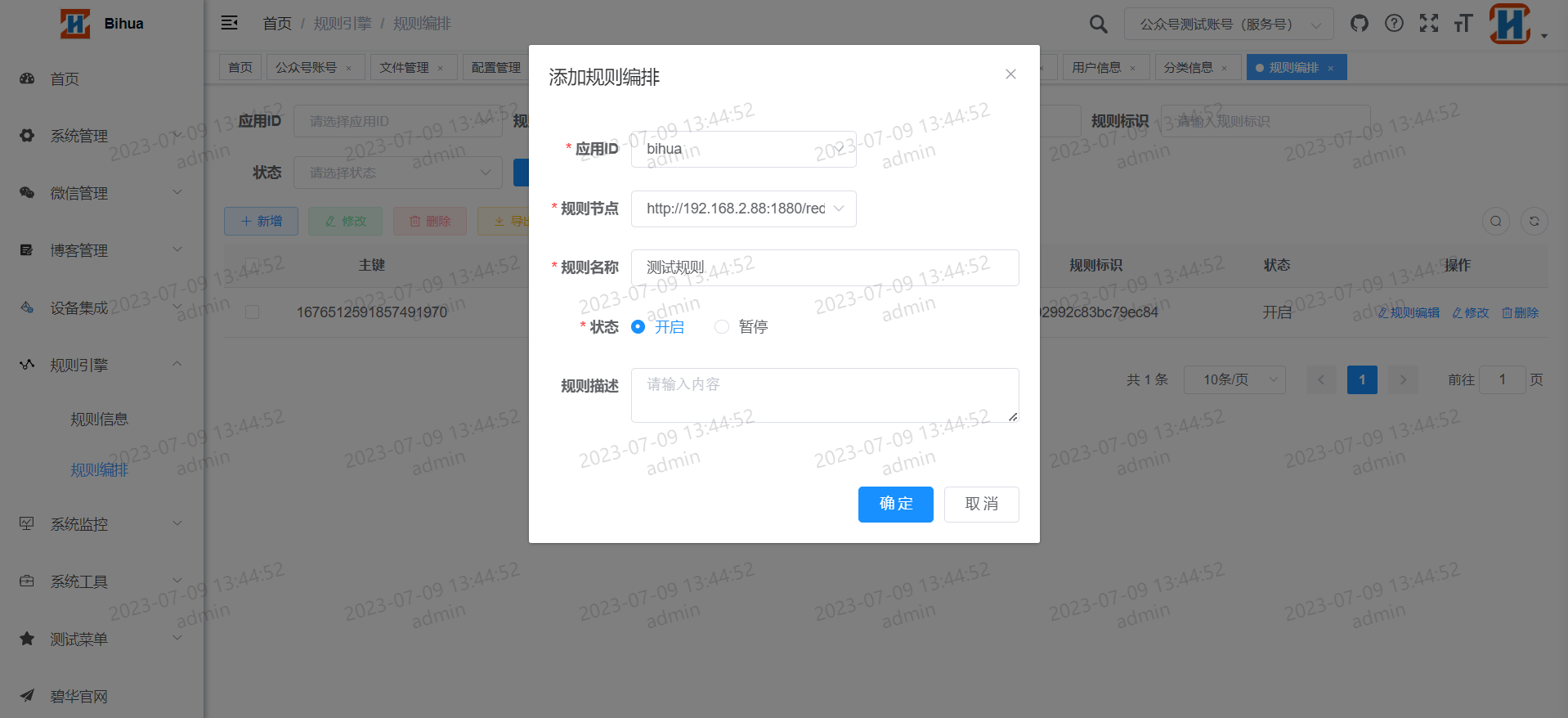
Task: Open the 公众号测试账号 account selector
Action: tap(1228, 25)
